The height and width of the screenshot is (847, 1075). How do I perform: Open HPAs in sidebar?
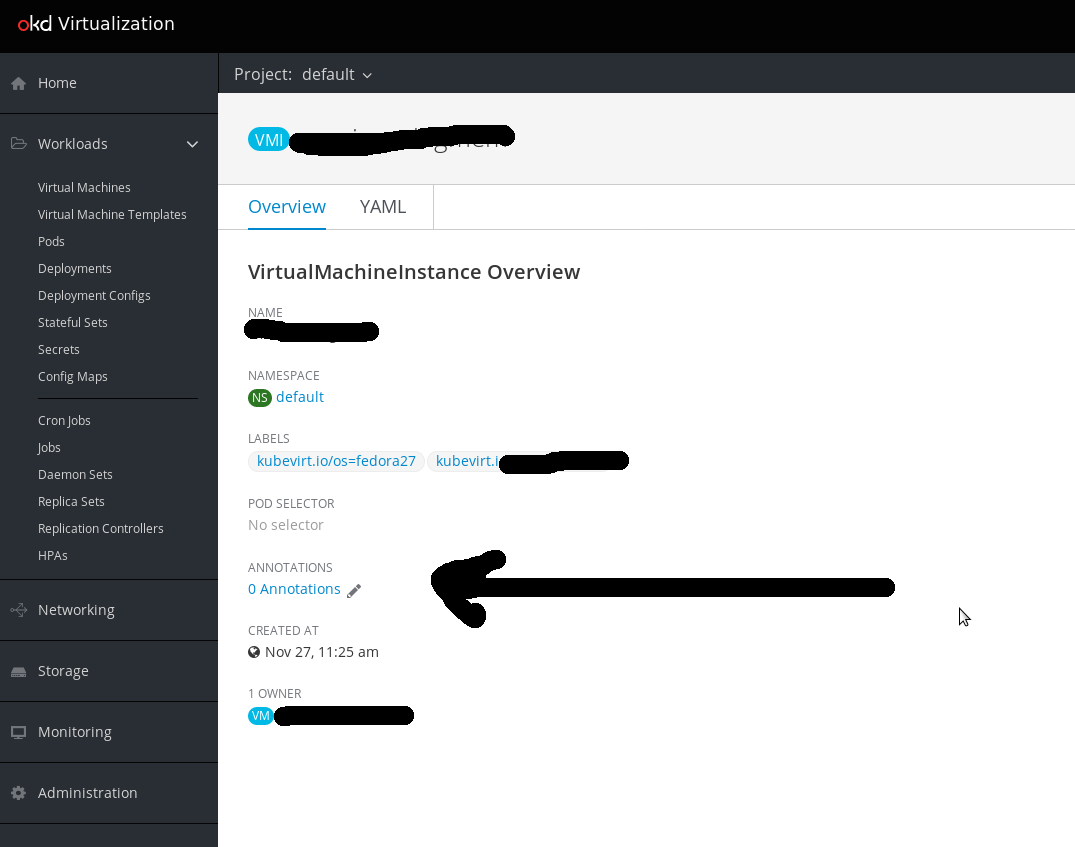coord(53,556)
